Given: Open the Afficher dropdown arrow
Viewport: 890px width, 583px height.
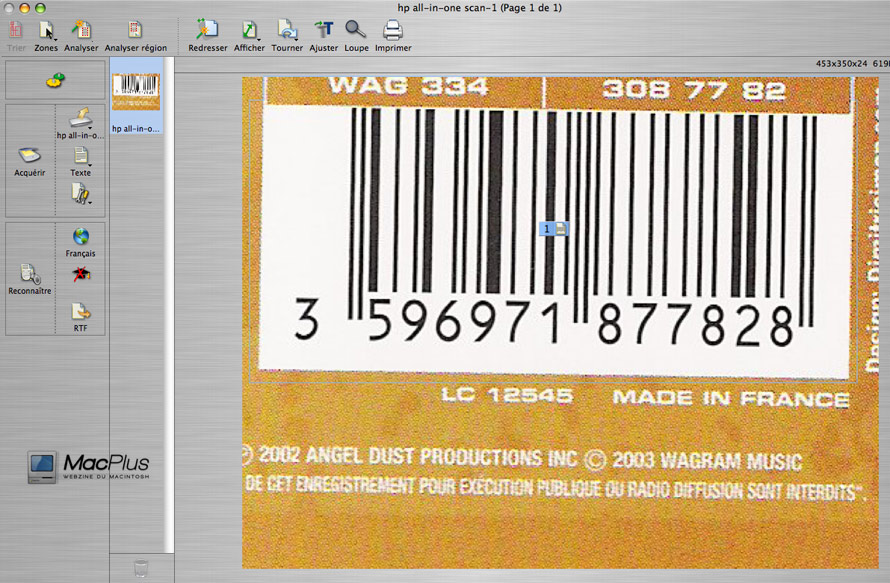Looking at the screenshot, I should point(259,39).
